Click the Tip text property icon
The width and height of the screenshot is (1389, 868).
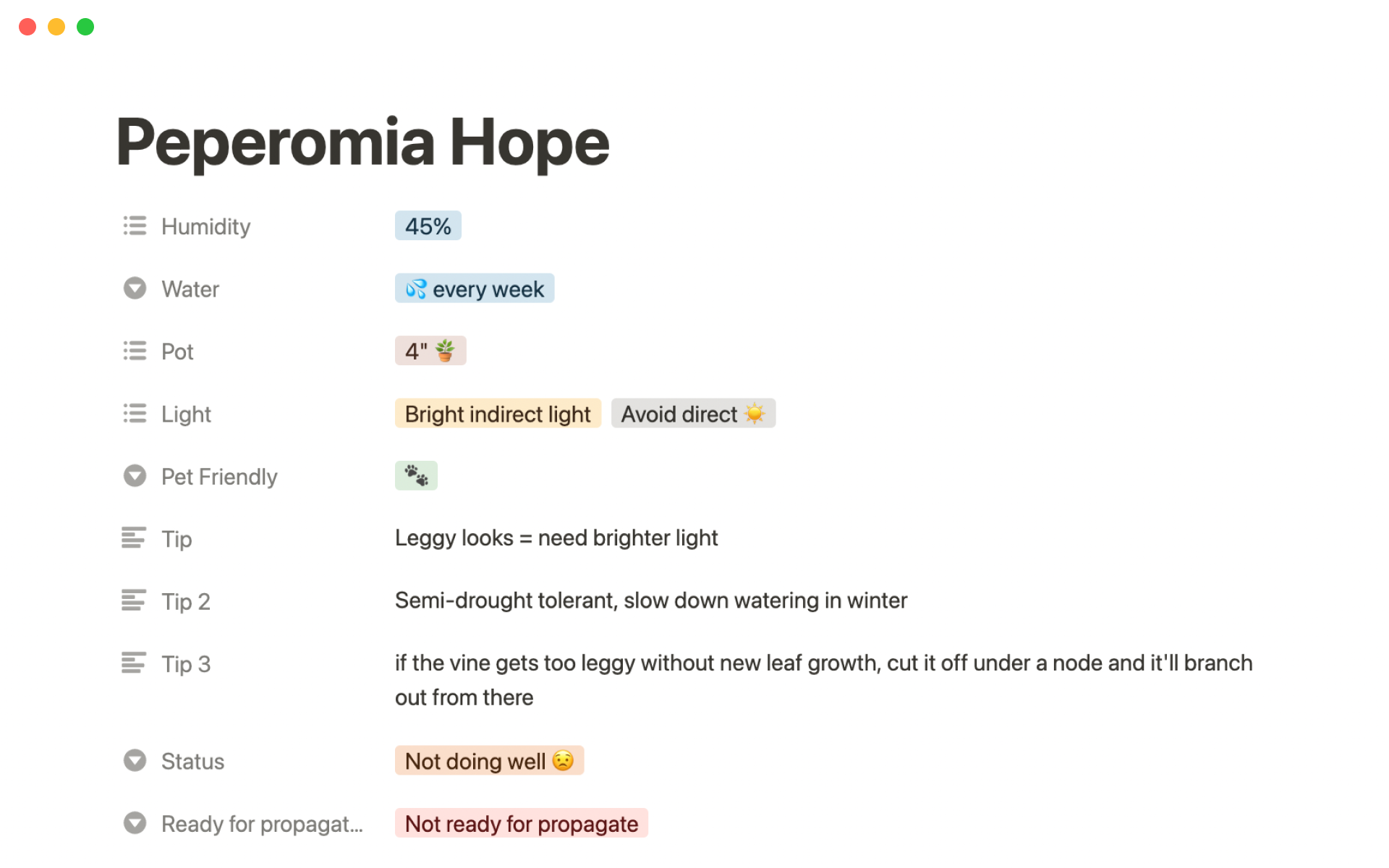pyautogui.click(x=134, y=538)
